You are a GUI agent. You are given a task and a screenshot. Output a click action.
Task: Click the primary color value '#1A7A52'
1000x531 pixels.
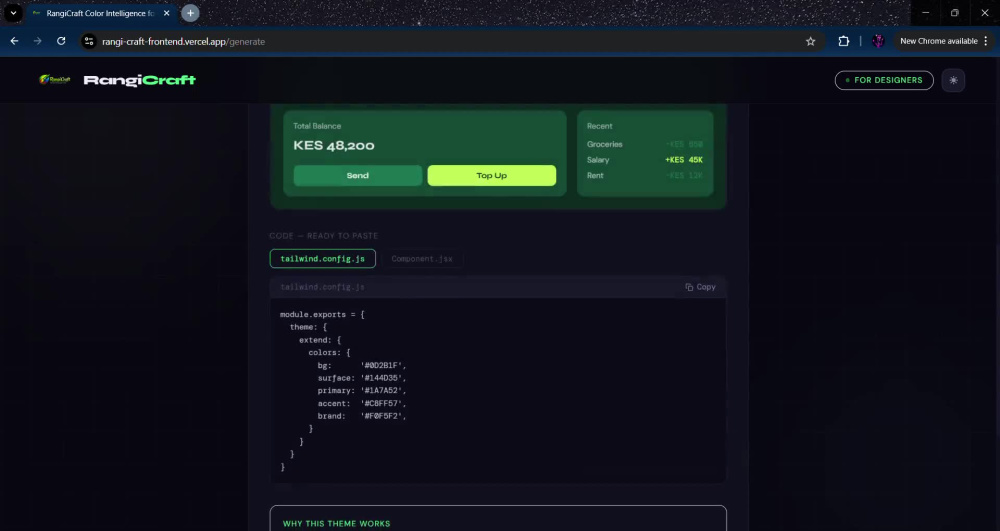pyautogui.click(x=381, y=391)
